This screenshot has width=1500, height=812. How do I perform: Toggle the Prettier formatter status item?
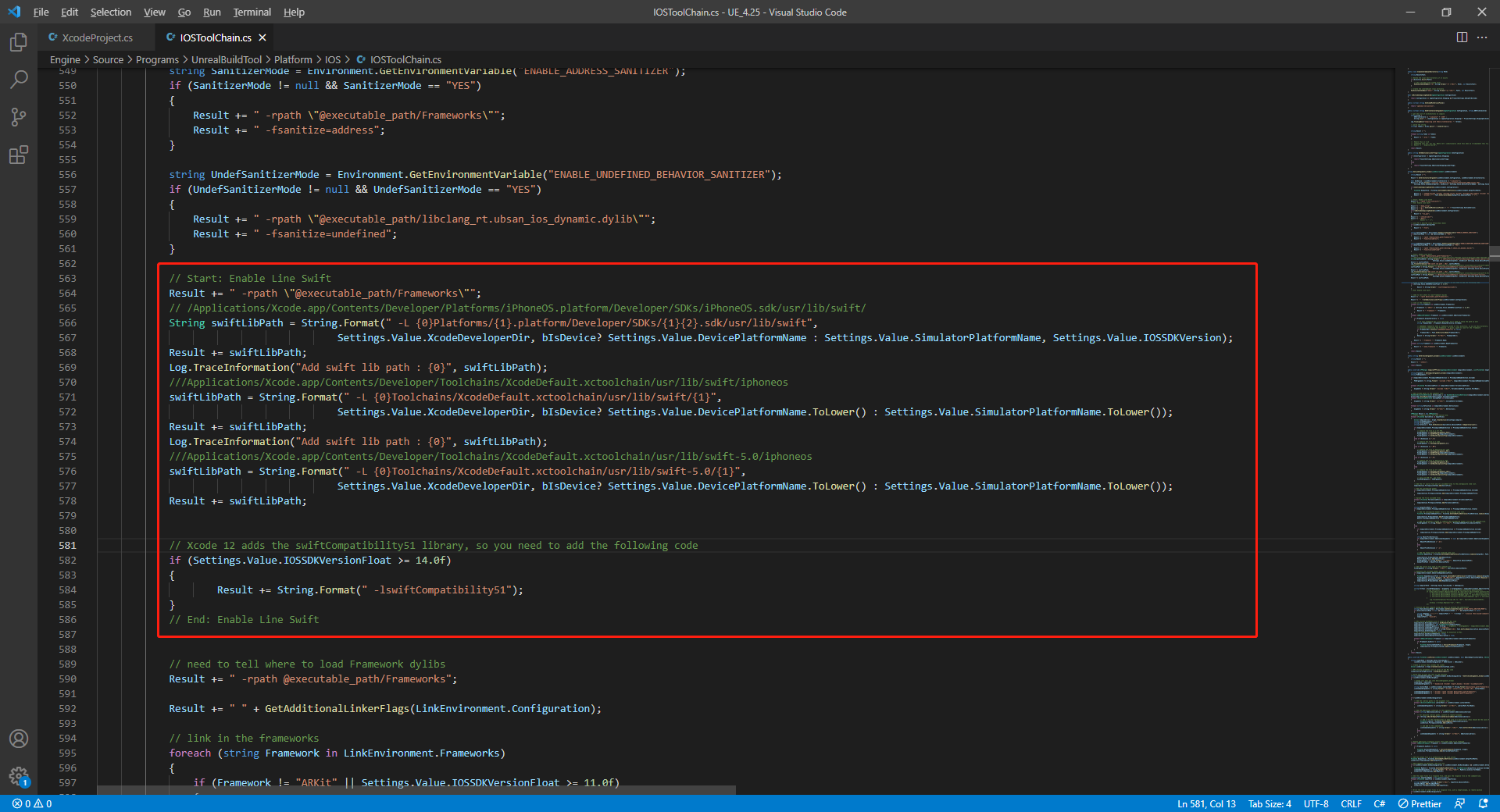(x=1420, y=803)
